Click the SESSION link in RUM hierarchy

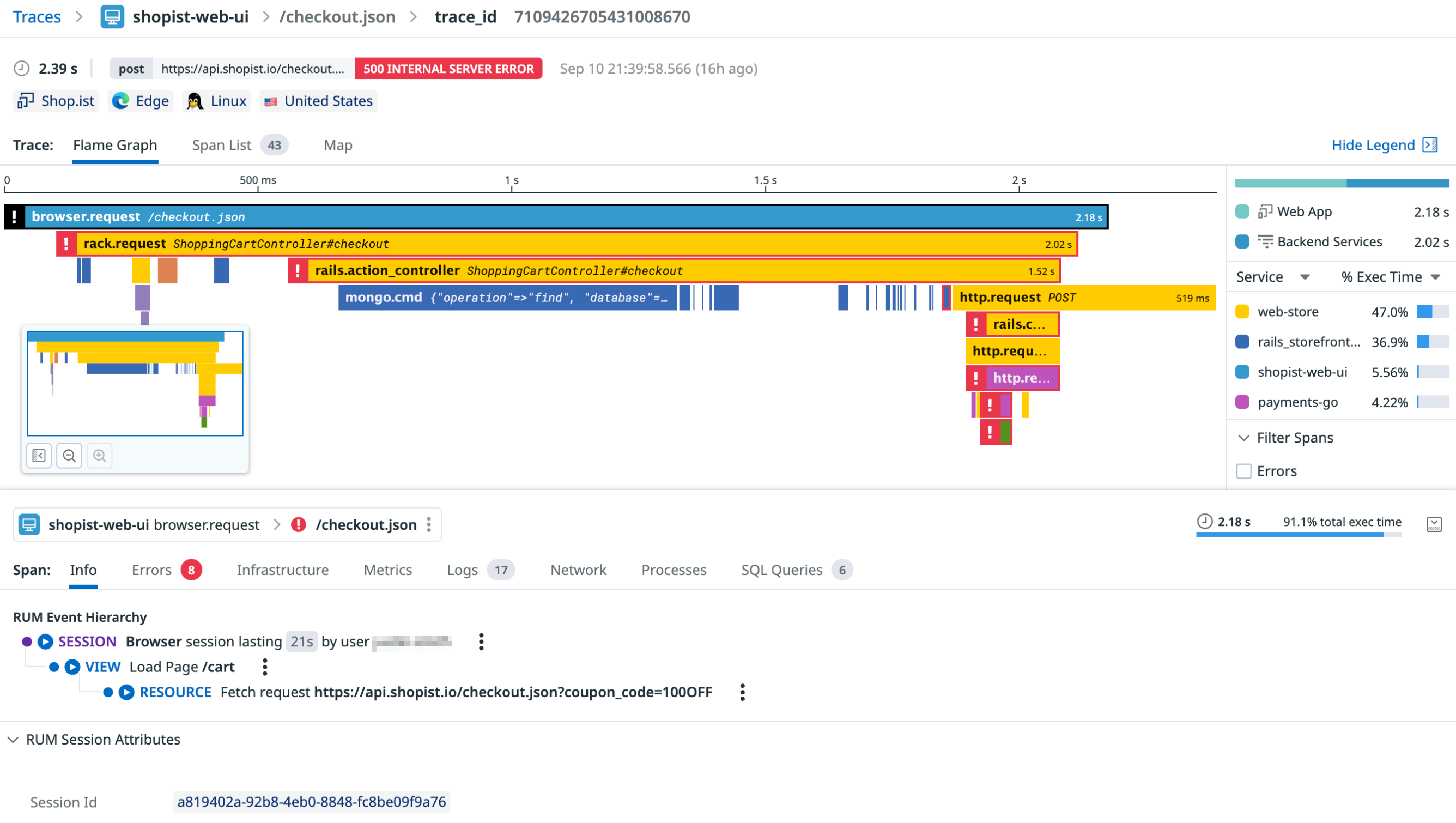click(x=87, y=641)
